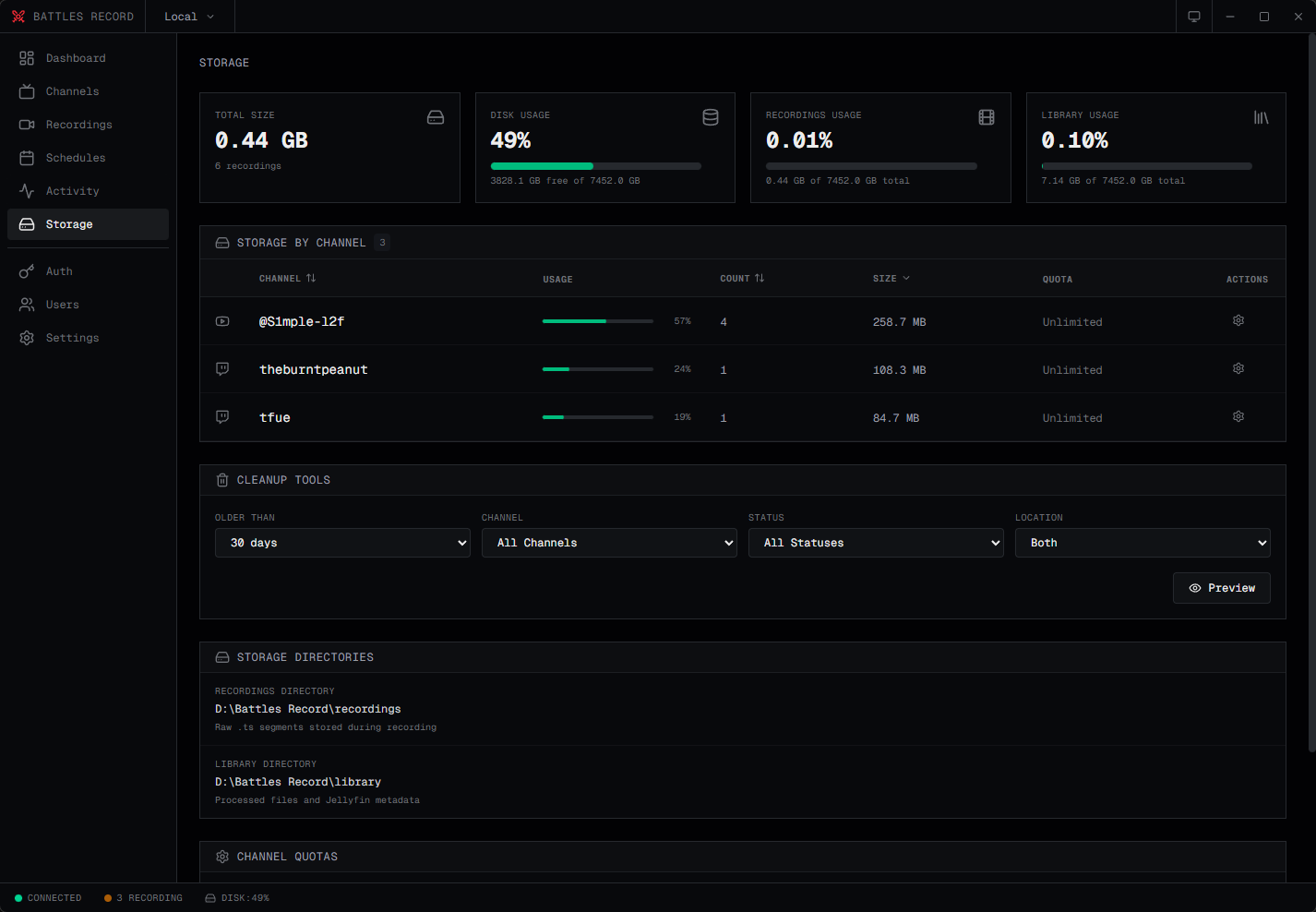The height and width of the screenshot is (912, 1316).
Task: Toggle the Size sort order in the table header
Action: tap(891, 278)
